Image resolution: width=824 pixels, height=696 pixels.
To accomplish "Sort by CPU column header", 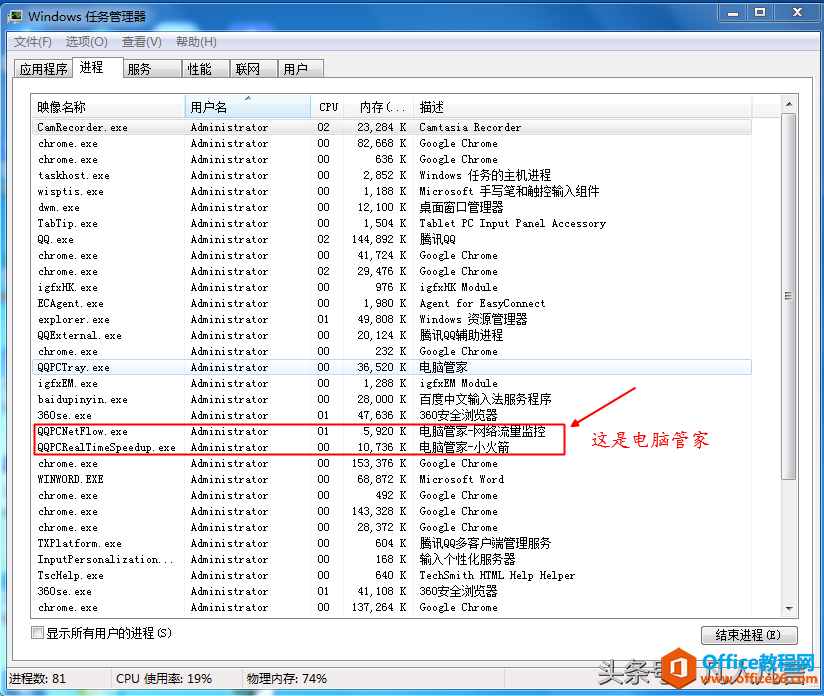I will tap(328, 107).
